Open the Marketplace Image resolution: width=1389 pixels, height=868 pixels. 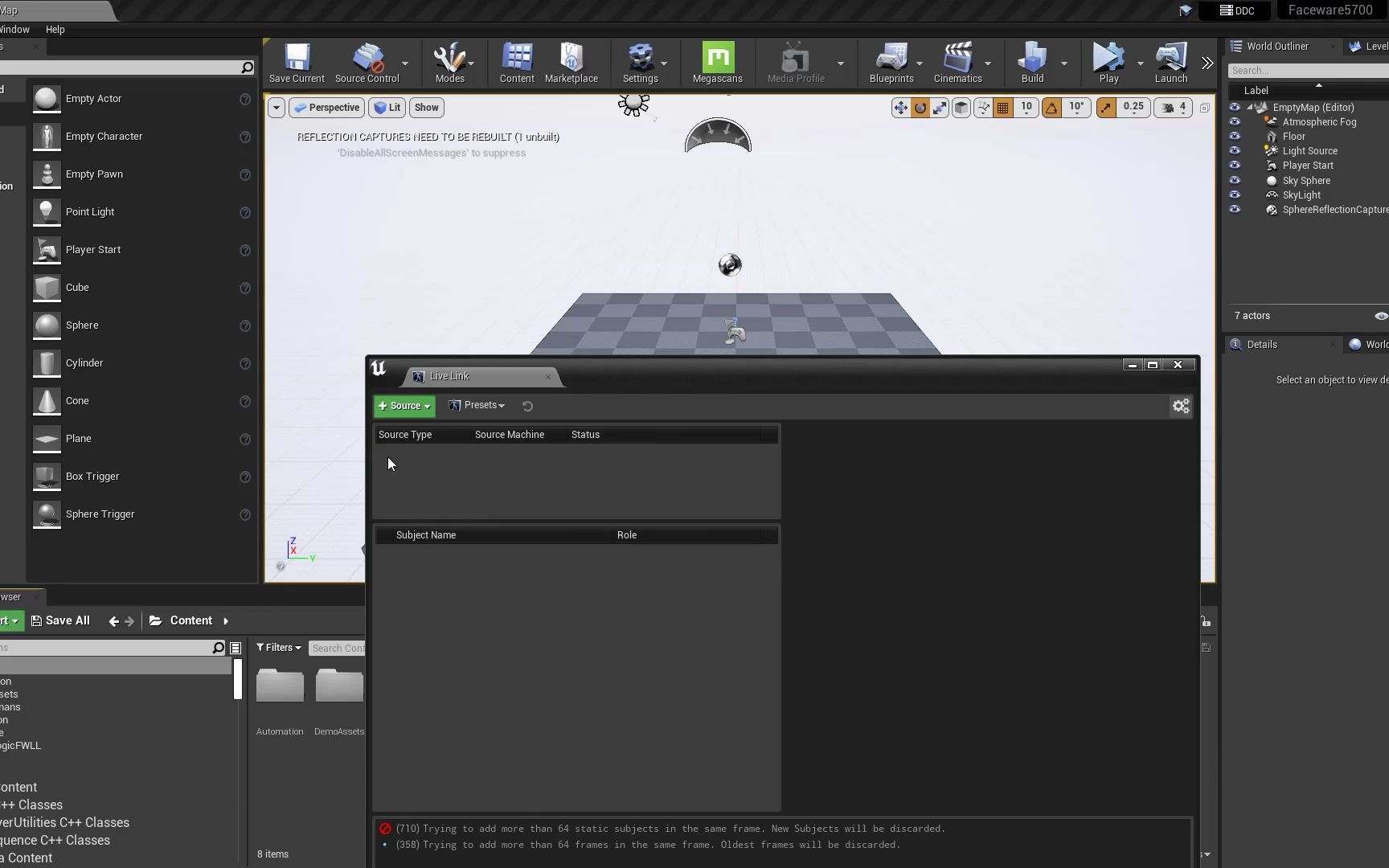click(572, 63)
